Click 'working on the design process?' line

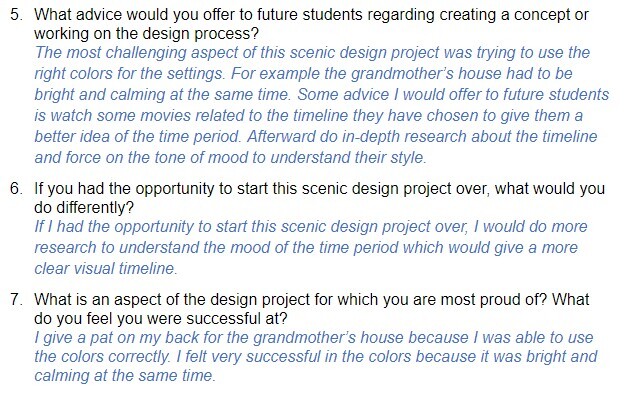[147, 33]
